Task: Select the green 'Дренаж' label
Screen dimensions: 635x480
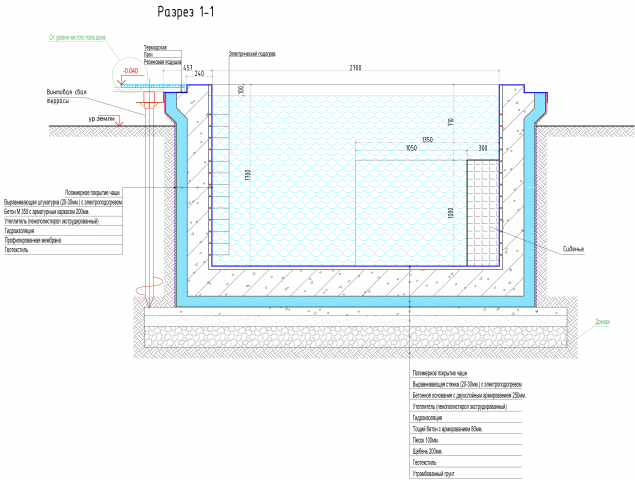Action: 603,322
